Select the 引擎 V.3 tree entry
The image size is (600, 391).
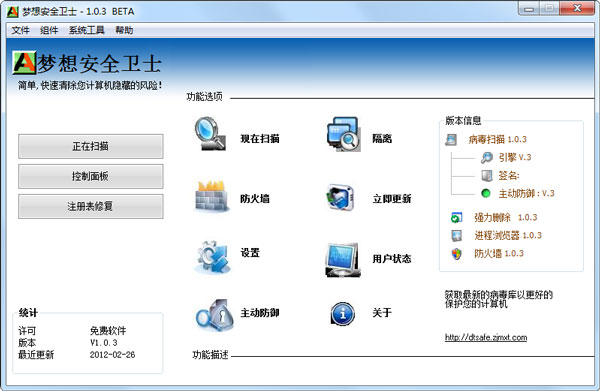click(515, 157)
